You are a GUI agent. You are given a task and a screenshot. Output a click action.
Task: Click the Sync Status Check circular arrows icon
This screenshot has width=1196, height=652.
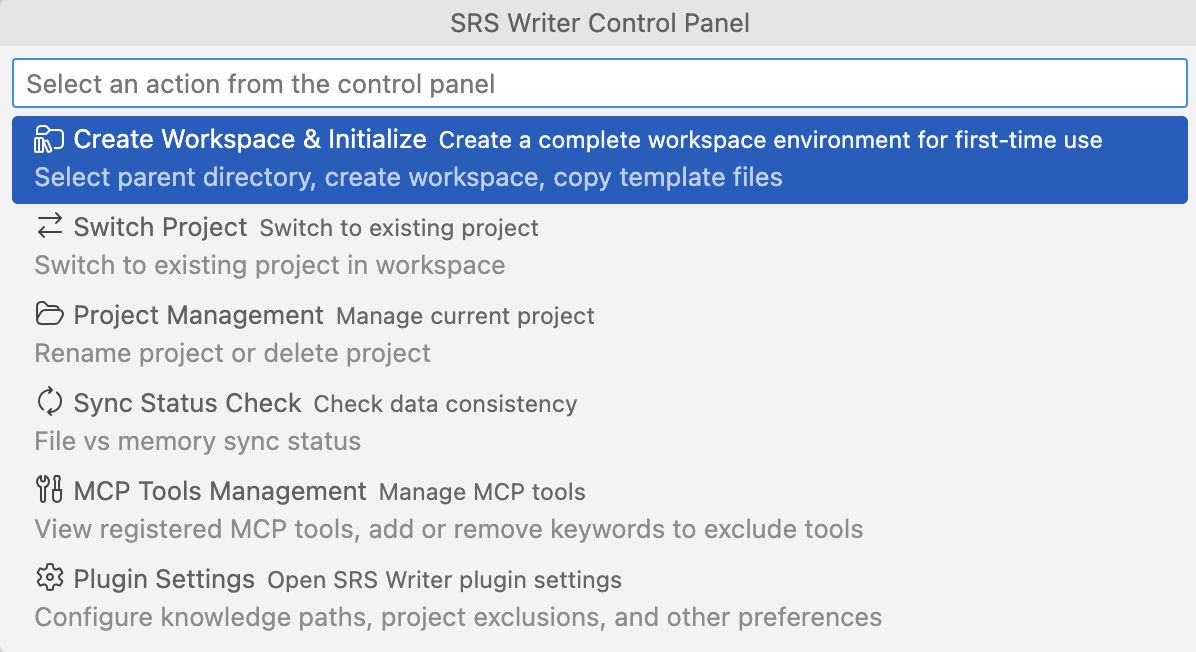click(x=50, y=402)
